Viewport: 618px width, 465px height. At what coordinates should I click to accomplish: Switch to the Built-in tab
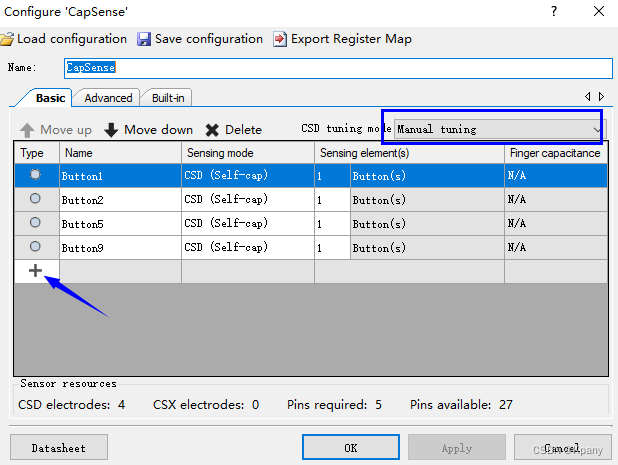pos(168,98)
